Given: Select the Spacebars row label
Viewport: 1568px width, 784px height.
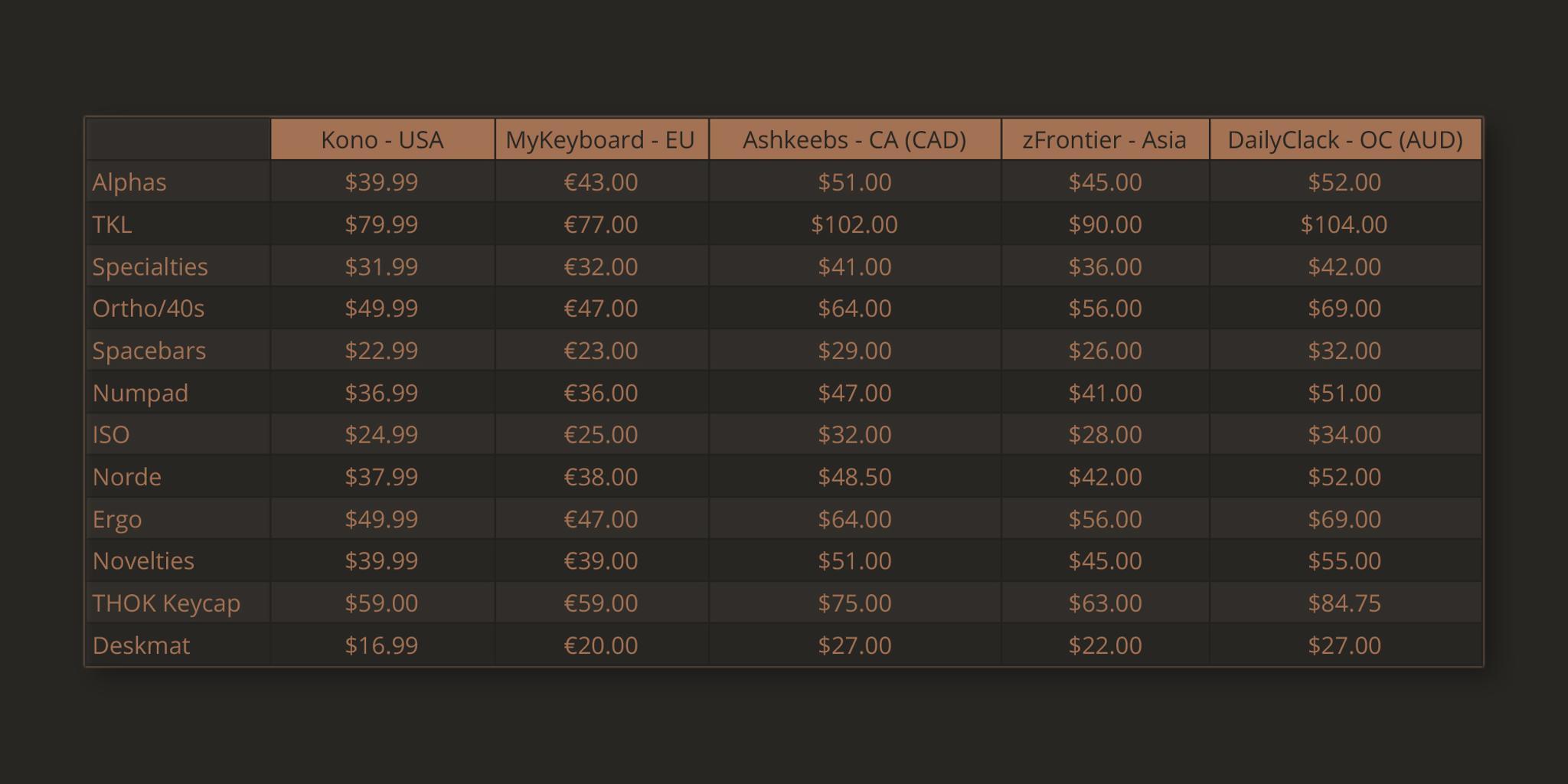Looking at the screenshot, I should click(149, 351).
